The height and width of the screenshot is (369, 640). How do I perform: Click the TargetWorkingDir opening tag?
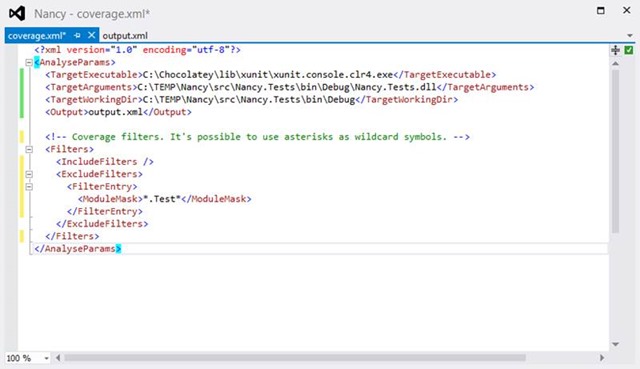pyautogui.click(x=94, y=100)
